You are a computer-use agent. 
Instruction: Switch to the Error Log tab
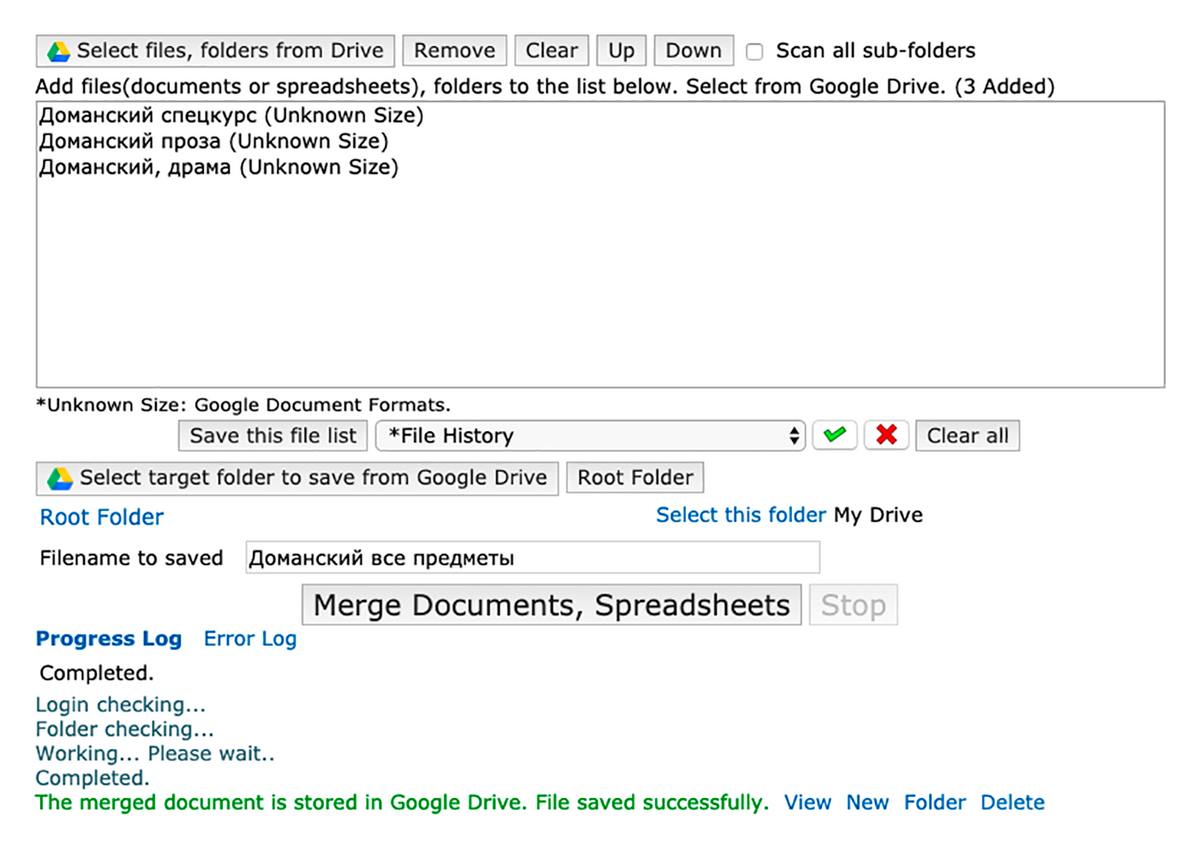point(250,639)
